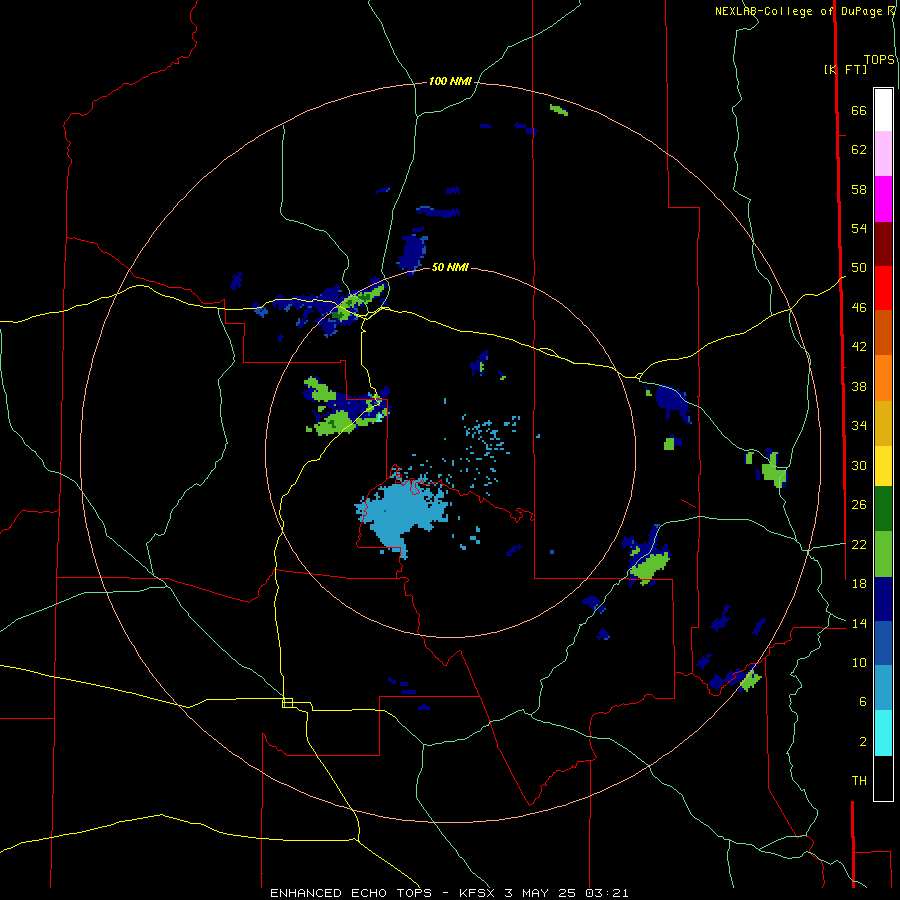Image resolution: width=900 pixels, height=900 pixels.
Task: Click the 46 value on the legend
Action: click(859, 308)
